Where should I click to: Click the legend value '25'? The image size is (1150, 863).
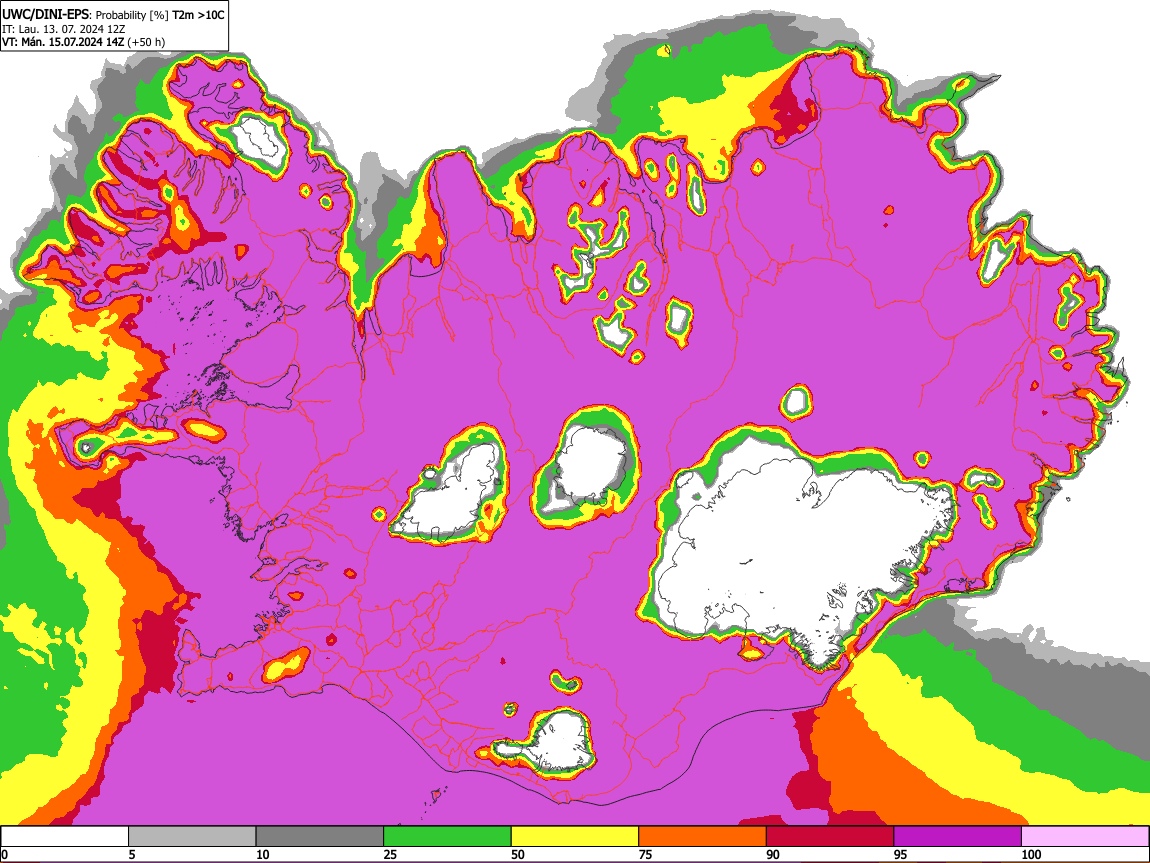[x=390, y=854]
